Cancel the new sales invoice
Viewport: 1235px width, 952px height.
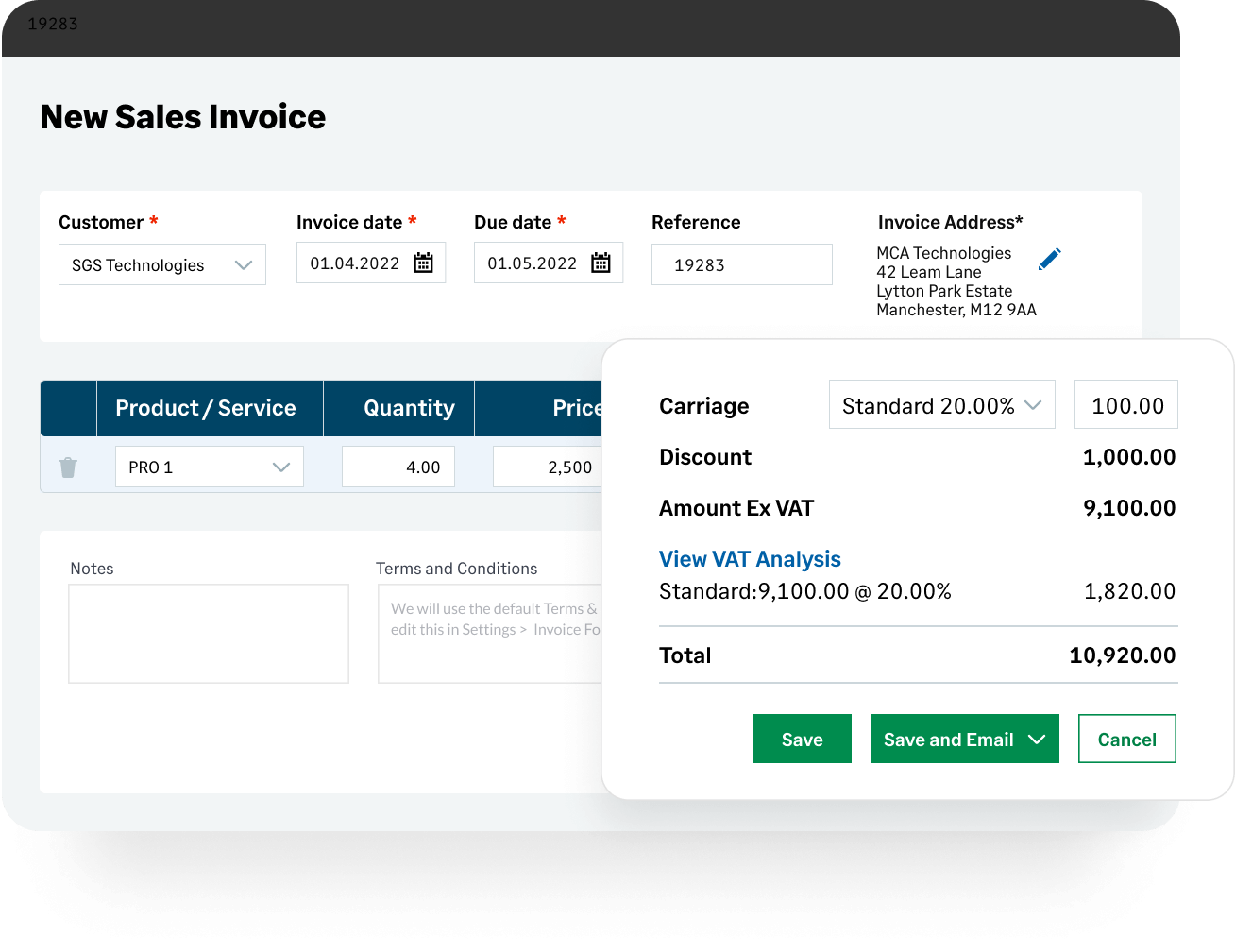click(x=1126, y=739)
